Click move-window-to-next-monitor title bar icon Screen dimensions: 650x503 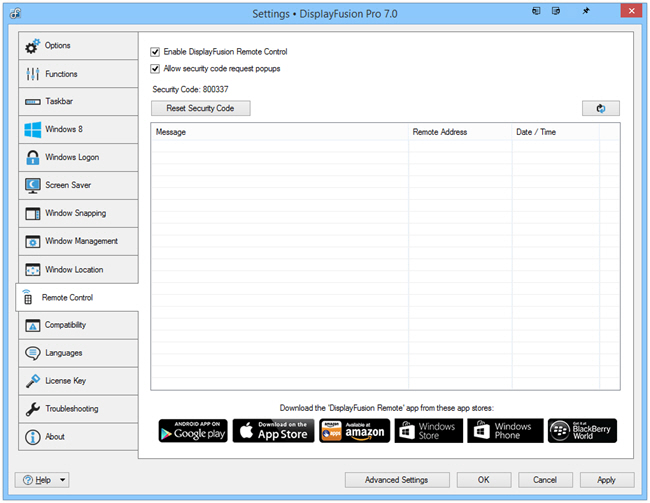(556, 11)
